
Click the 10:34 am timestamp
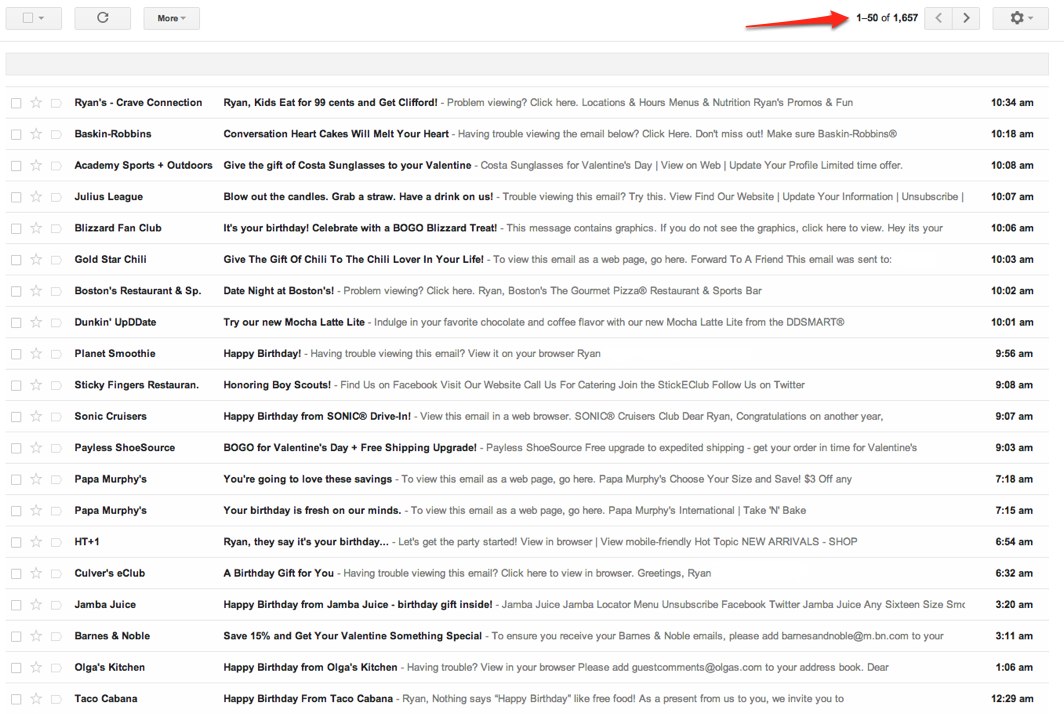pos(1012,102)
